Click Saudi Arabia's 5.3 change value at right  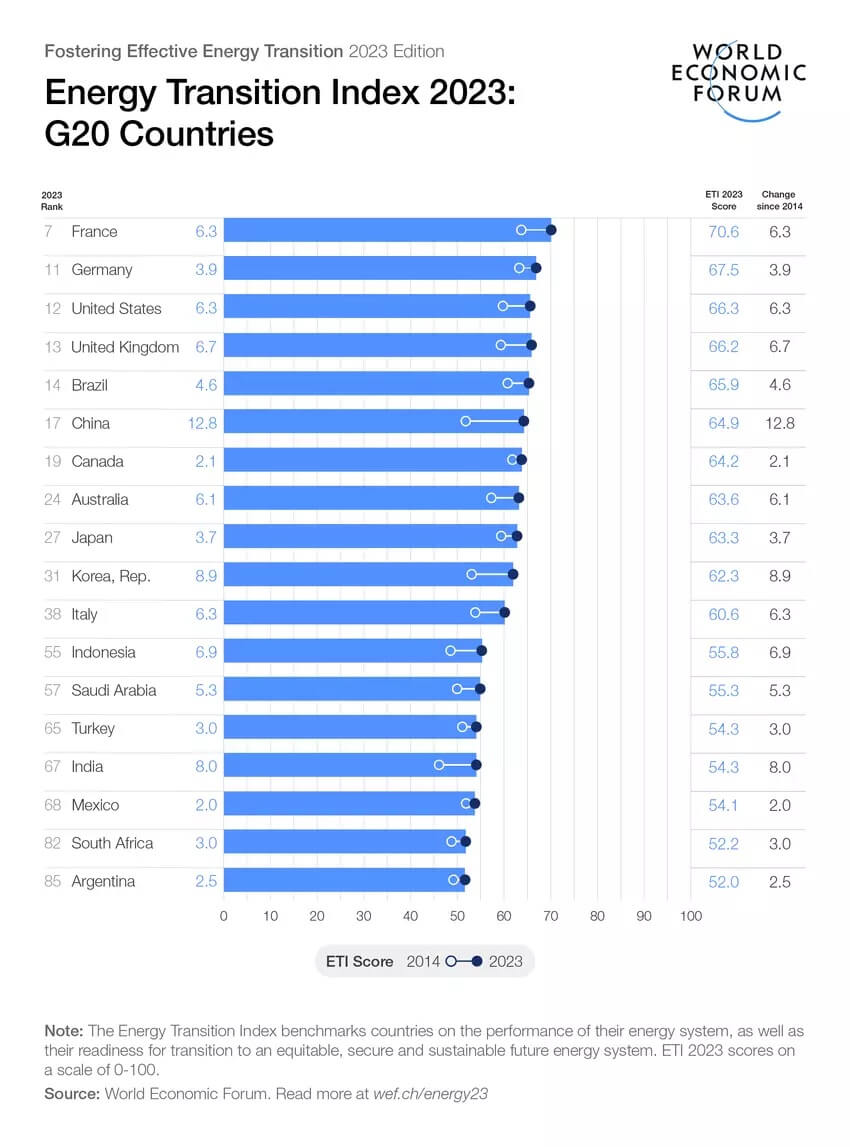coord(779,690)
